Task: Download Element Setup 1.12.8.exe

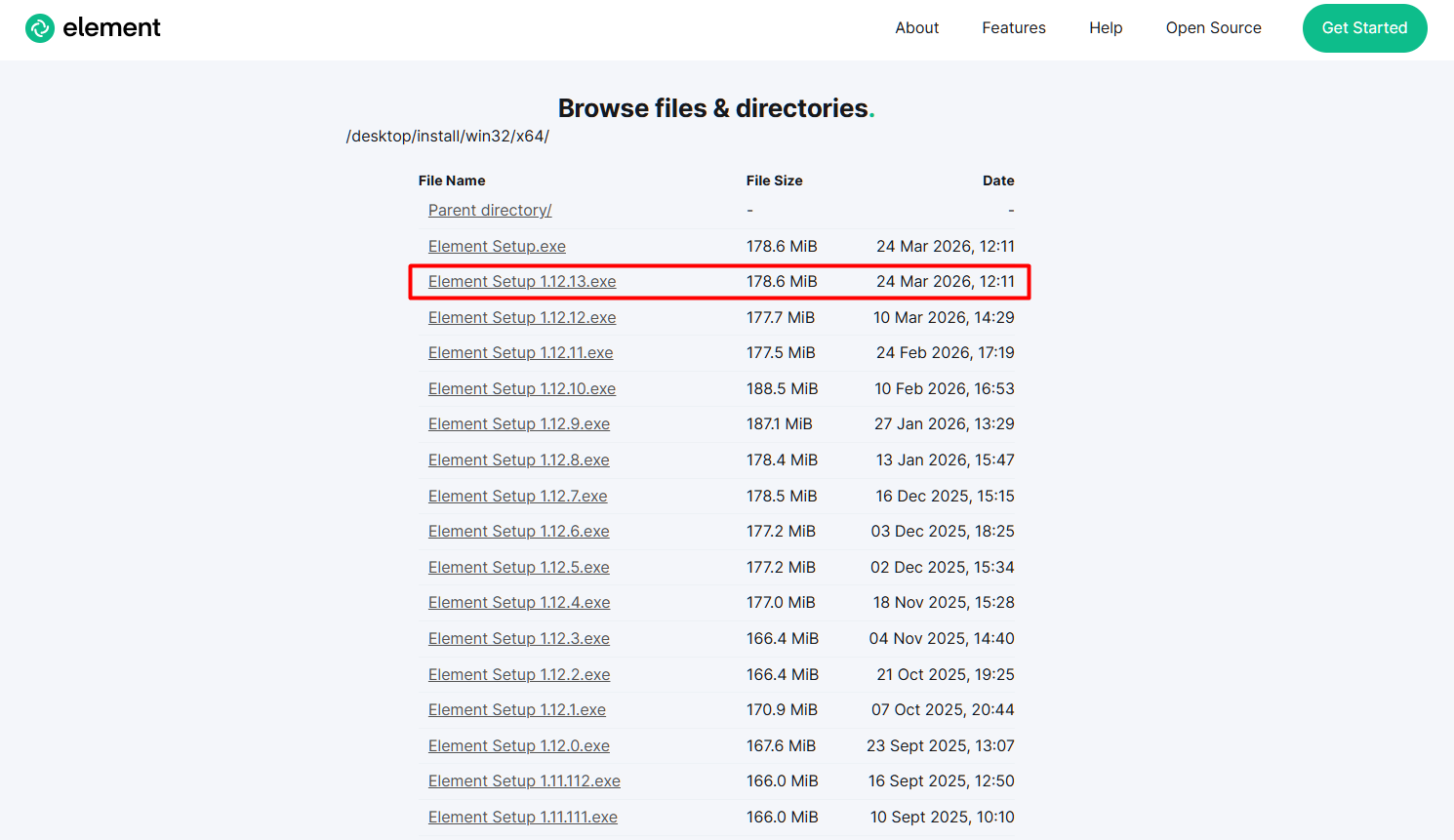Action: (x=519, y=460)
